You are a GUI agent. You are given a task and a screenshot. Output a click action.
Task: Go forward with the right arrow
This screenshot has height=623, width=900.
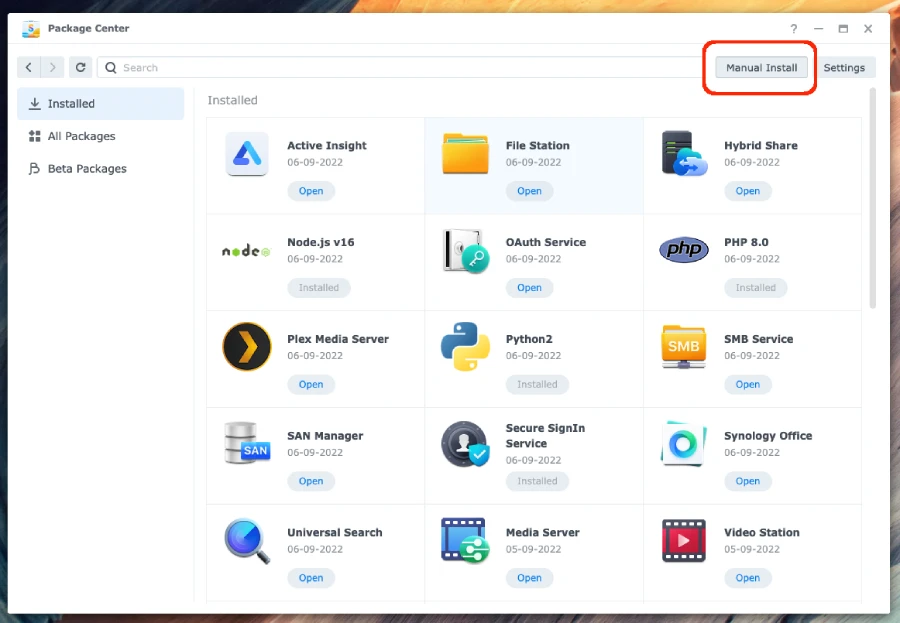click(x=52, y=67)
